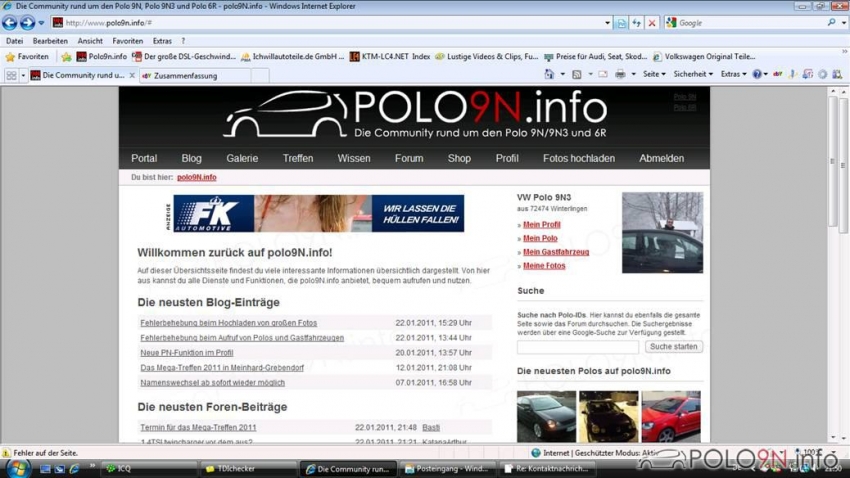Open the Galerie navigation item

pos(242,158)
